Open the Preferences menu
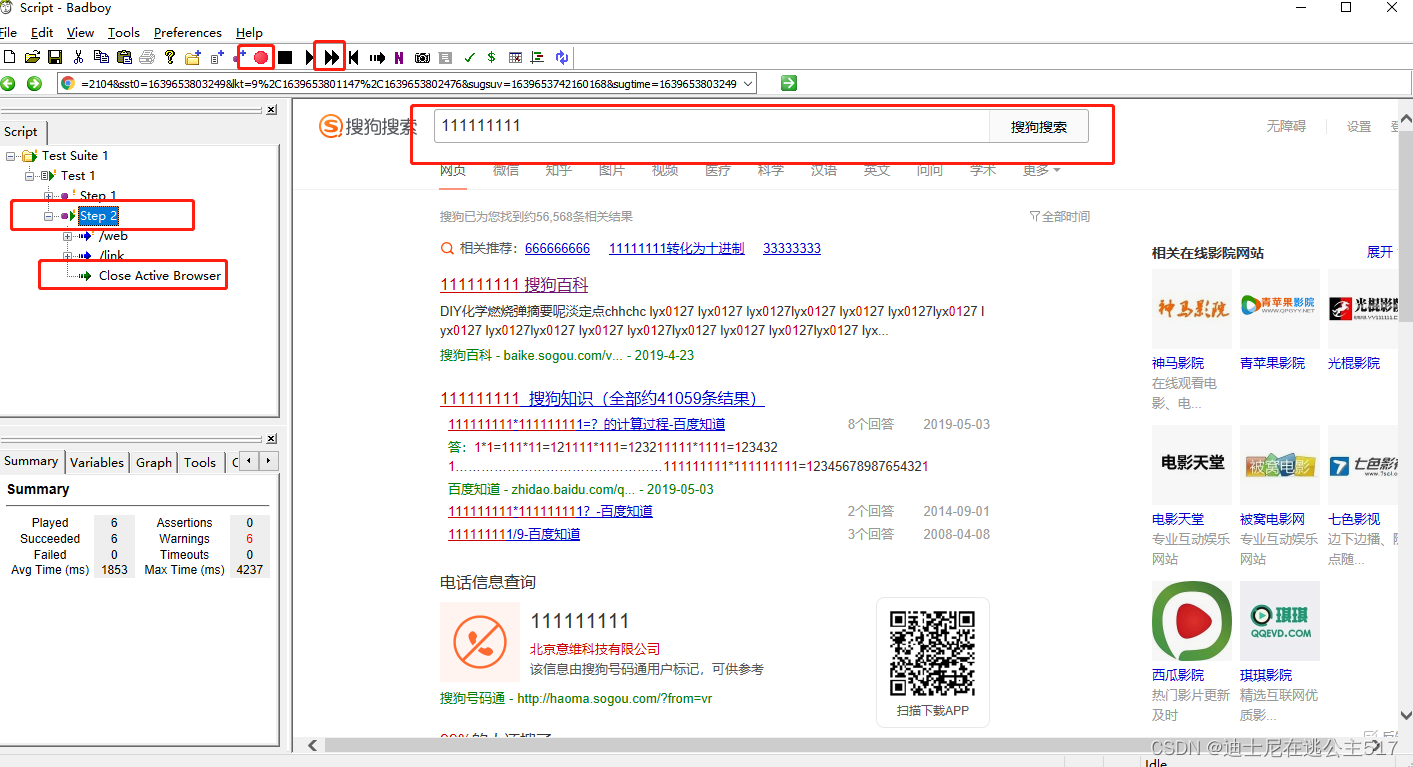The width and height of the screenshot is (1413, 767). coord(187,32)
